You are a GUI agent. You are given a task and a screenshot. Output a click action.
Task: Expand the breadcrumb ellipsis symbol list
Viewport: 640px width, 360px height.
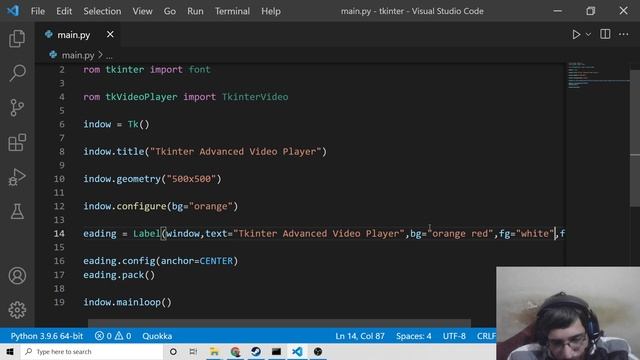click(109, 56)
